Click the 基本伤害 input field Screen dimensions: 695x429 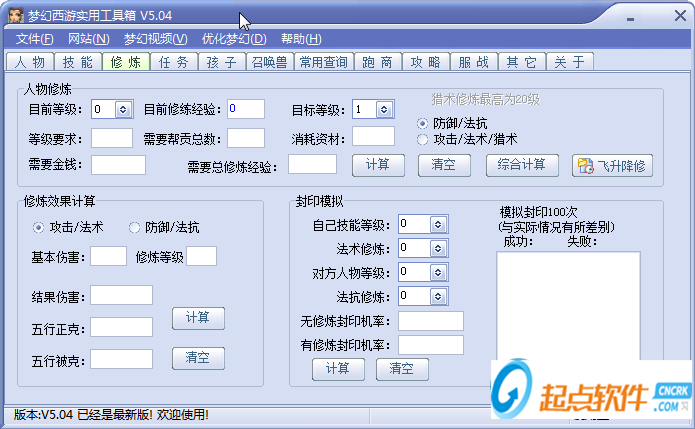pos(109,256)
